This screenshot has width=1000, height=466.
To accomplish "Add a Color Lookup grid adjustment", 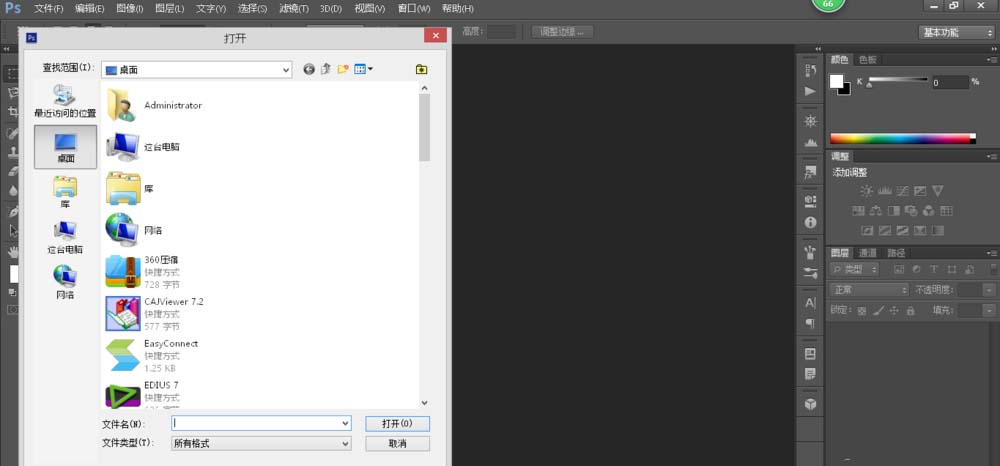I will (946, 210).
